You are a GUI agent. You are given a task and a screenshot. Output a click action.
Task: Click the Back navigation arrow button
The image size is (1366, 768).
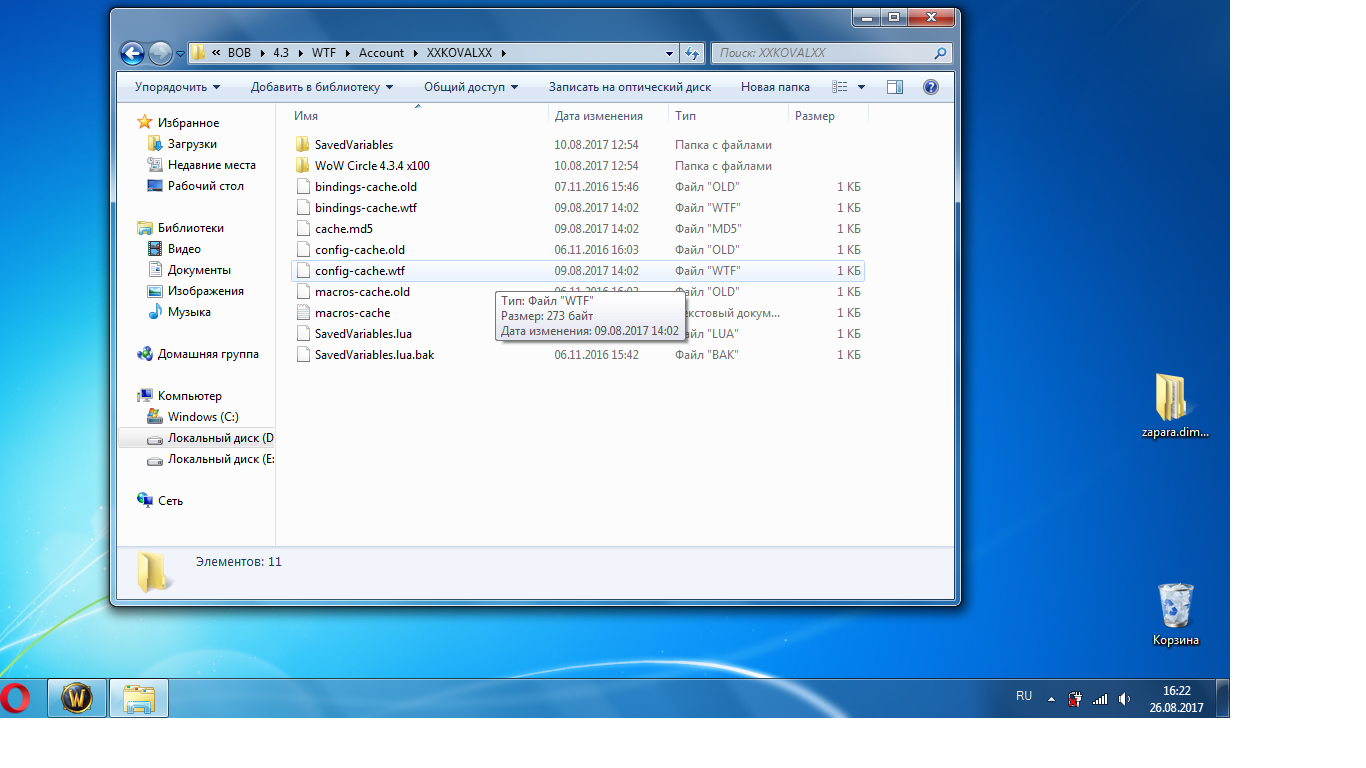pyautogui.click(x=132, y=53)
